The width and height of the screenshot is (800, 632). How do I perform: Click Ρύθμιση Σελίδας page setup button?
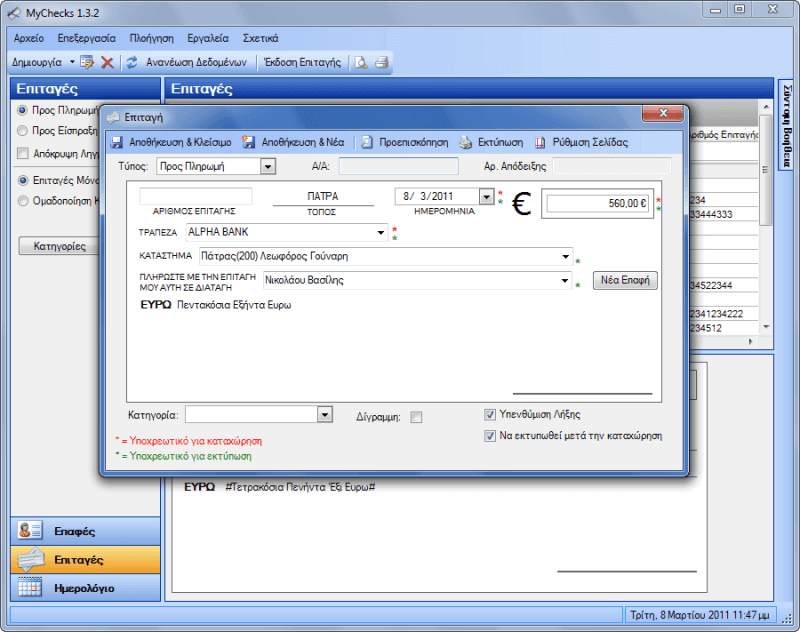(581, 142)
